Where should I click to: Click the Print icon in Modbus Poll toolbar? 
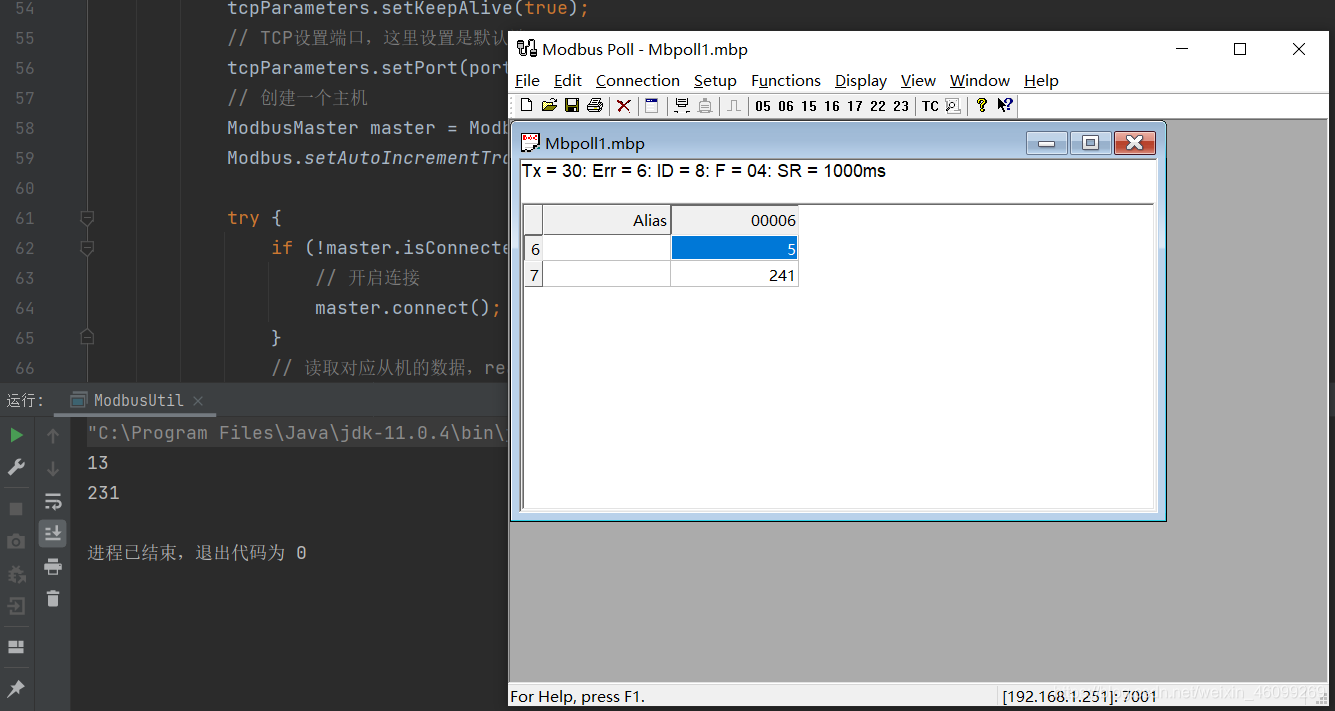[x=595, y=106]
